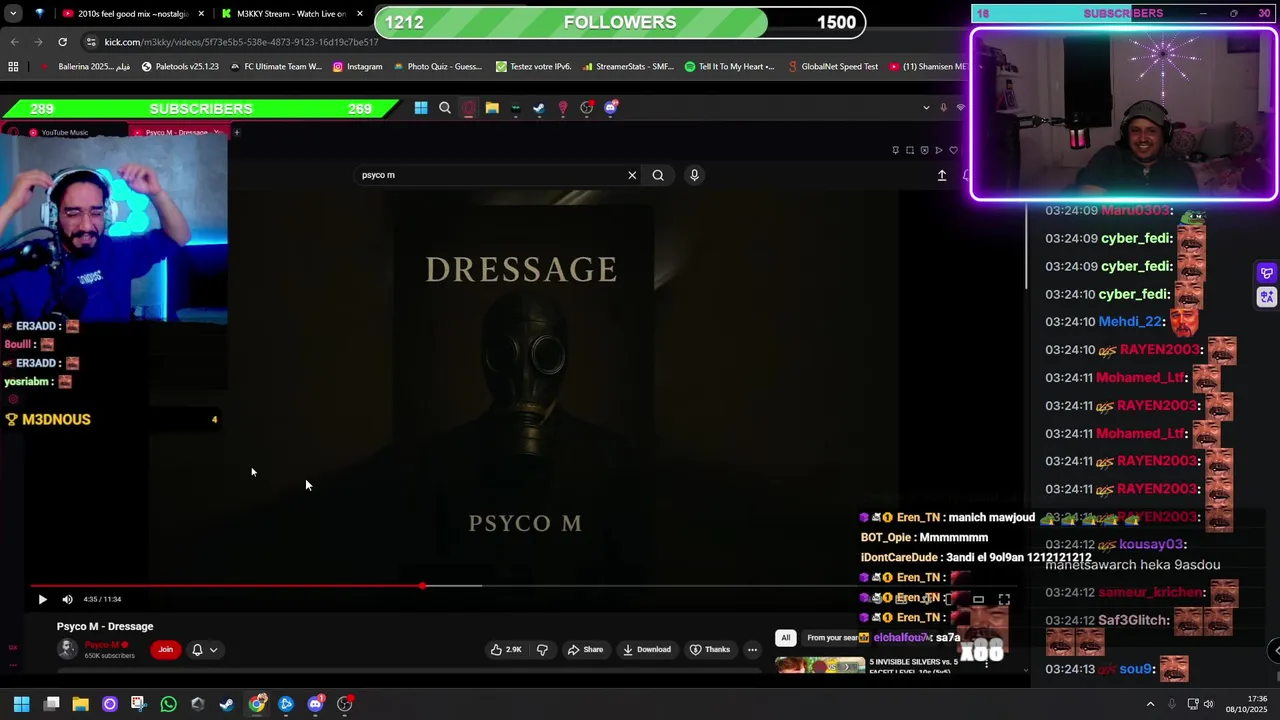
Task: Enter fullscreen on the YouTube player
Action: [x=1004, y=599]
